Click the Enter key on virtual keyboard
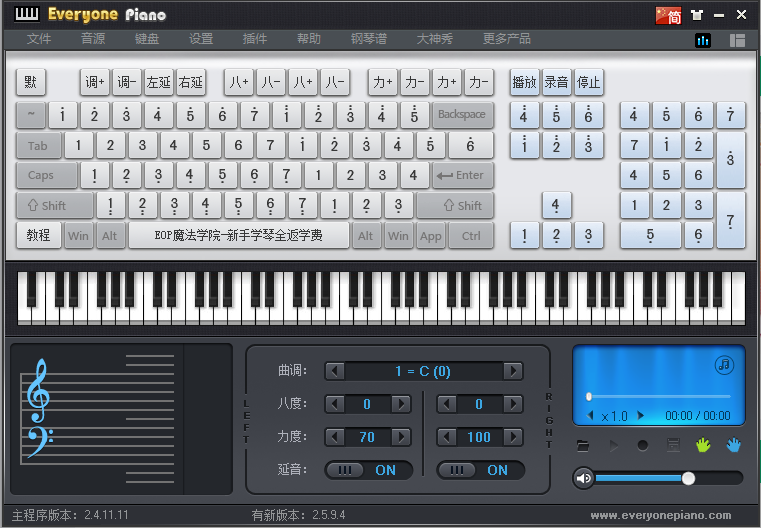The width and height of the screenshot is (761, 528). 462,175
